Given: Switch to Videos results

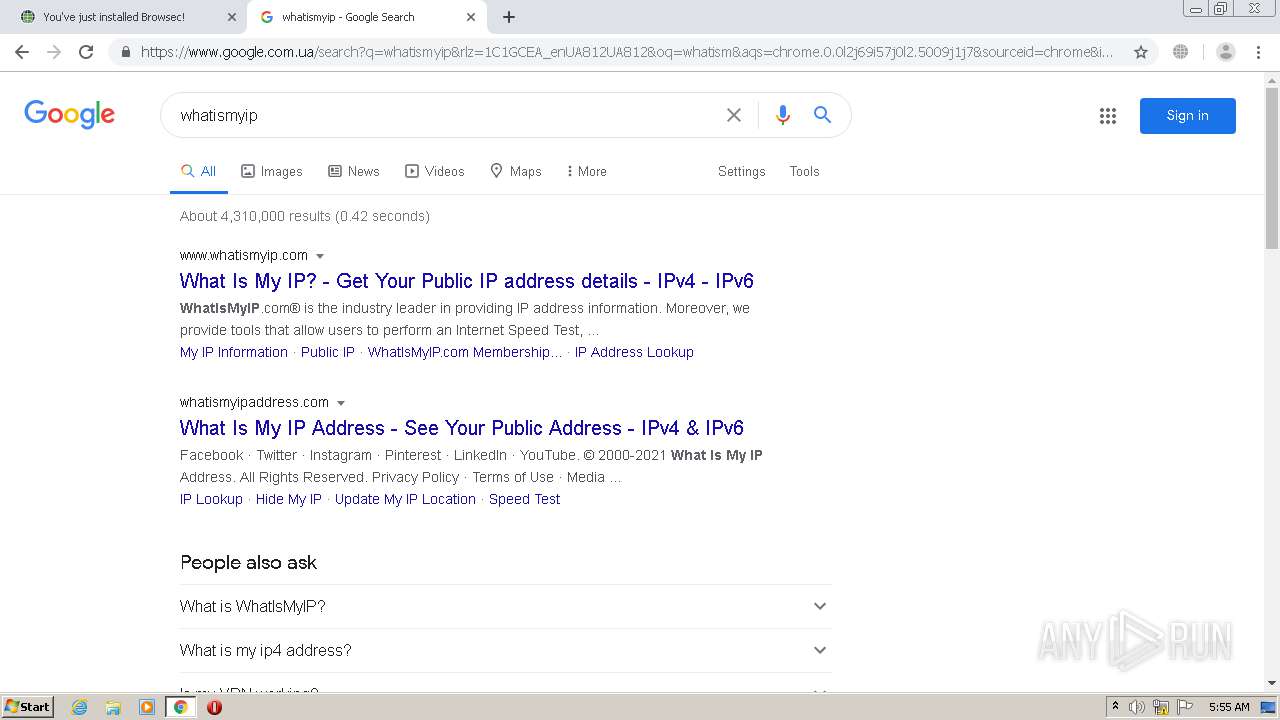Looking at the screenshot, I should click(x=435, y=171).
